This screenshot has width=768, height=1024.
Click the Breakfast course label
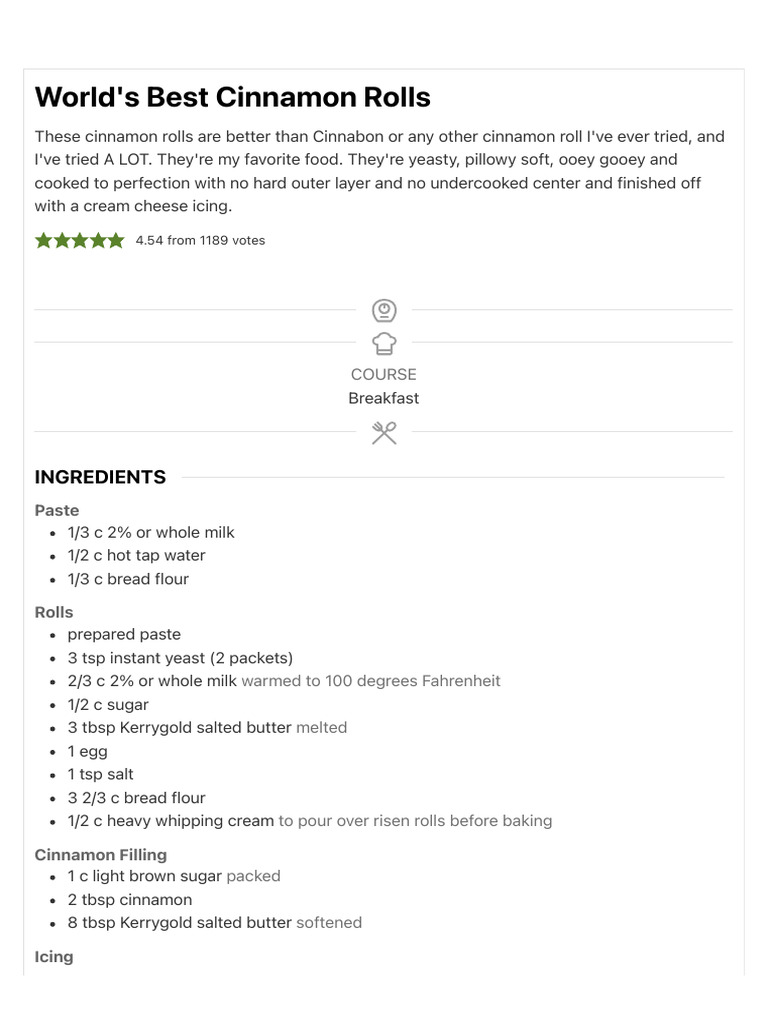click(384, 398)
